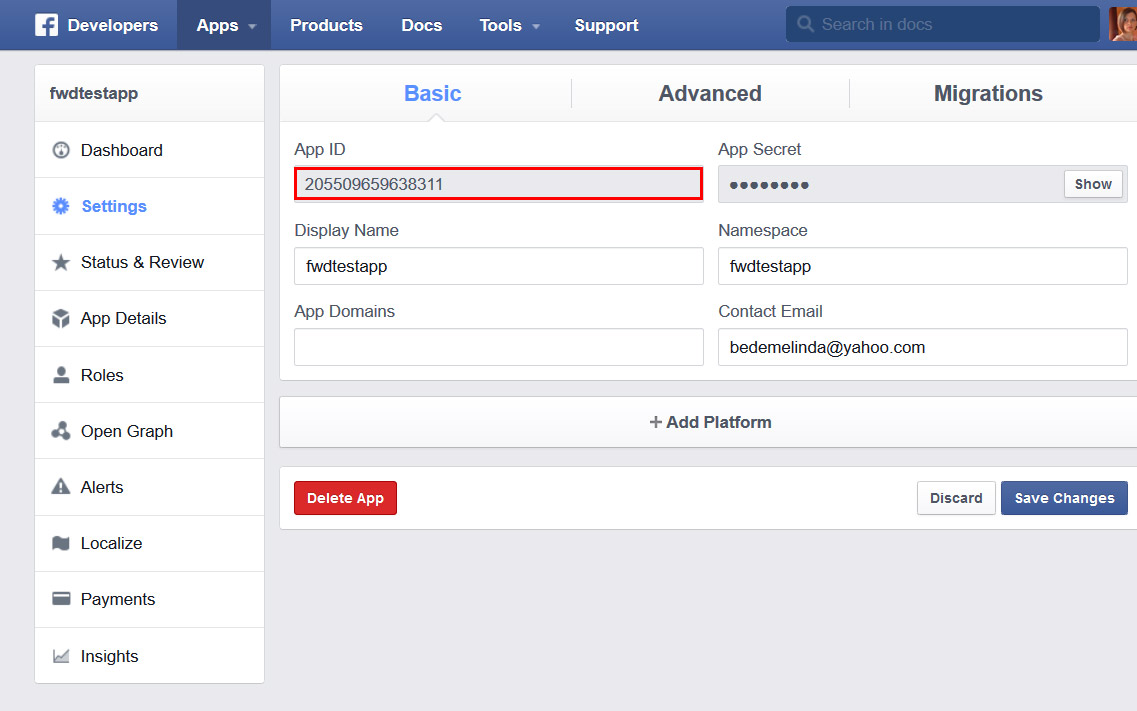This screenshot has width=1137, height=711.
Task: Click the Status & Review star icon
Action: 61,262
